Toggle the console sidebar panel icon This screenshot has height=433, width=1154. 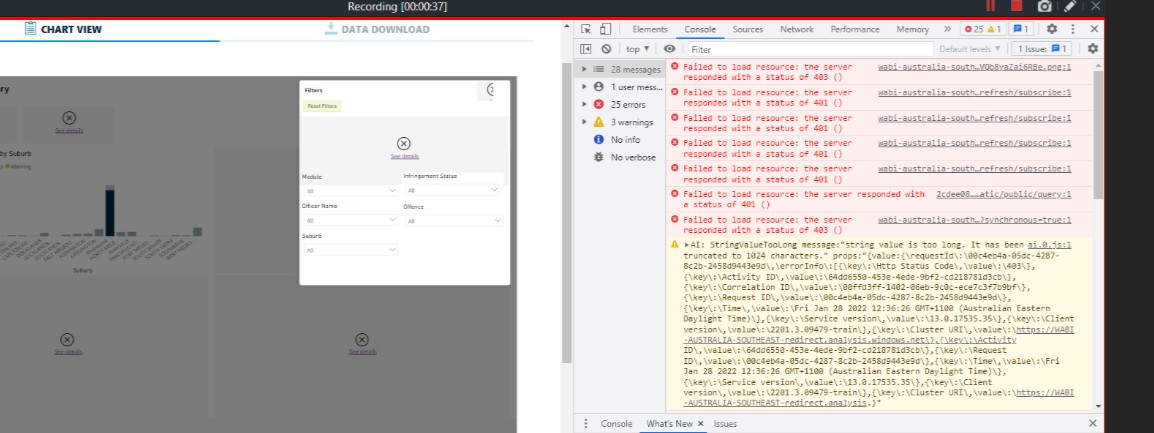[x=586, y=49]
